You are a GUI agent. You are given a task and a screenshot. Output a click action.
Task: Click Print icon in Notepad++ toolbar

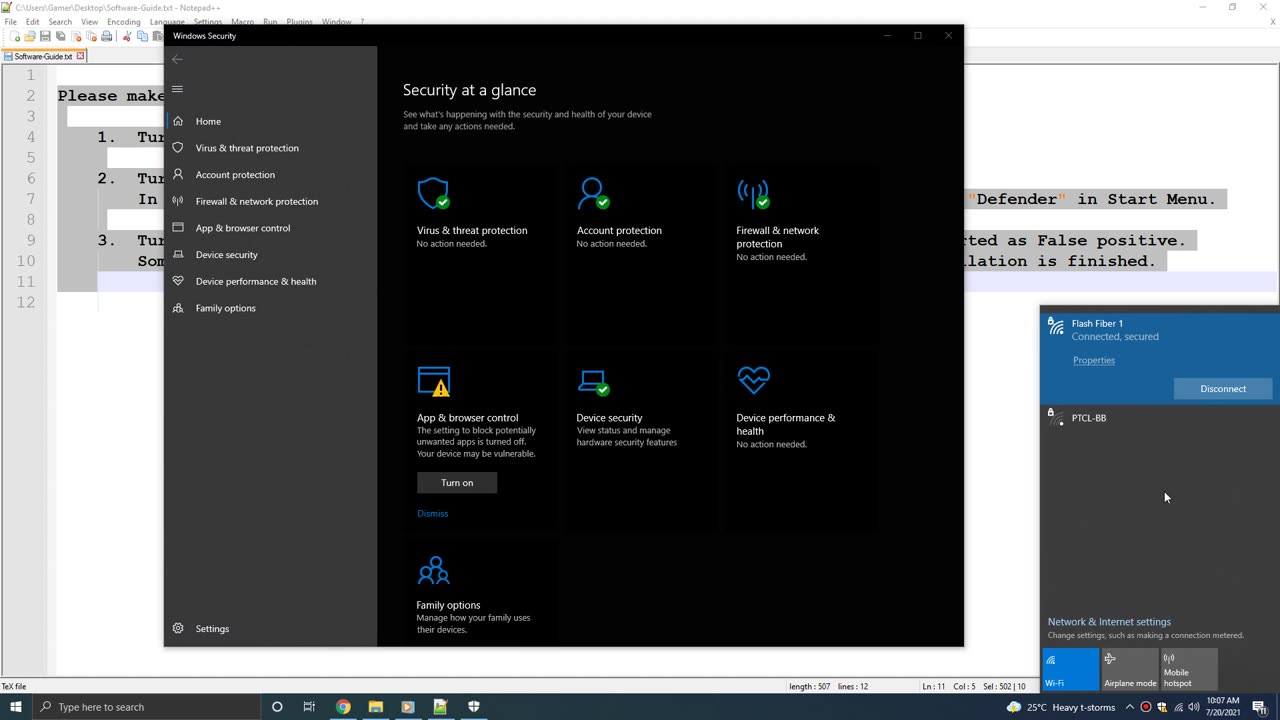pyautogui.click(x=106, y=36)
